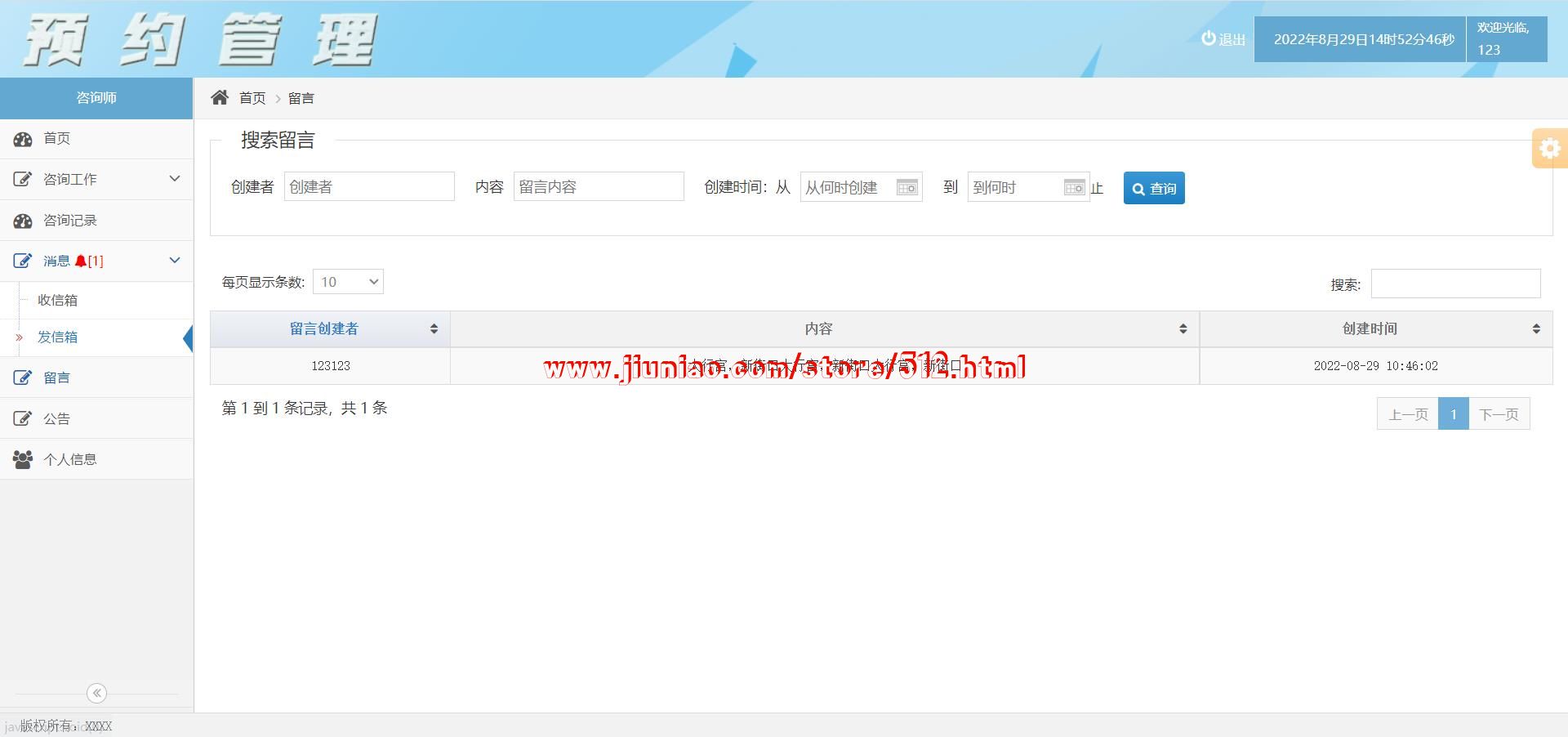This screenshot has height=737, width=1568.
Task: Click the edit icon beside 咨询工作
Action: point(23,179)
